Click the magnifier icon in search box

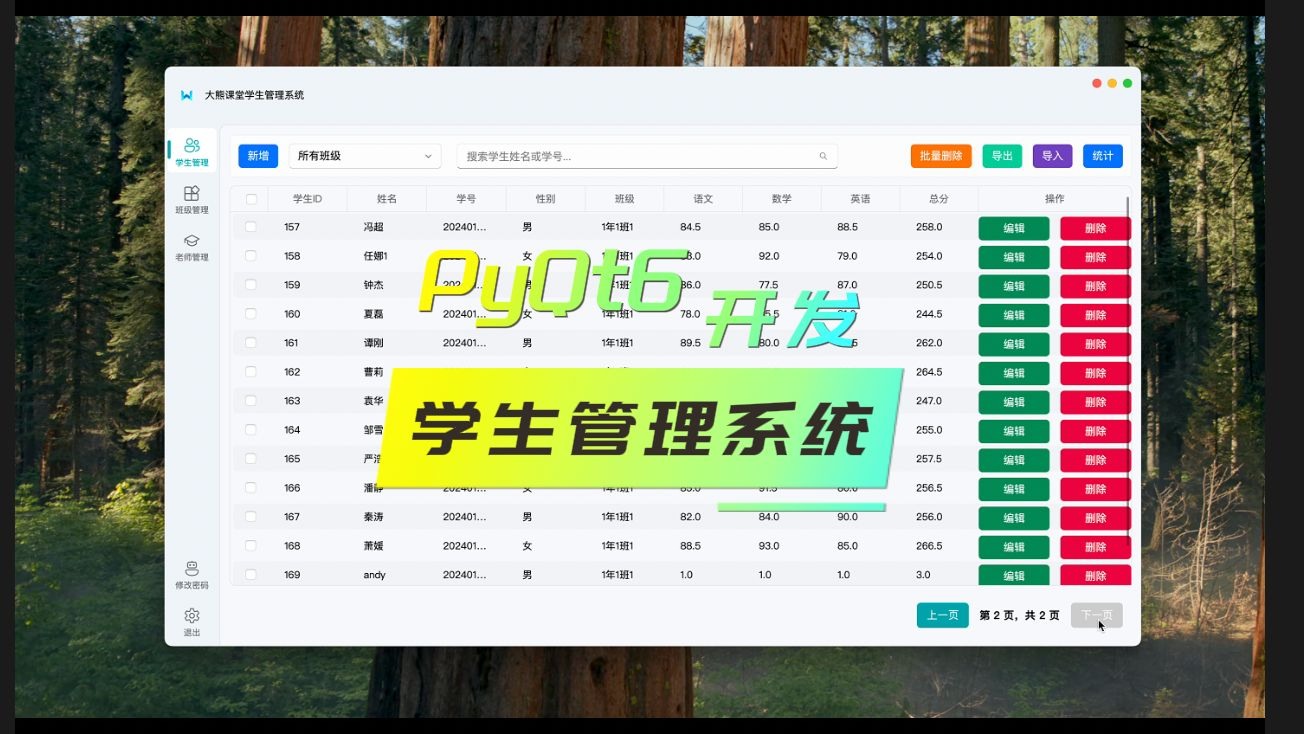pos(822,156)
